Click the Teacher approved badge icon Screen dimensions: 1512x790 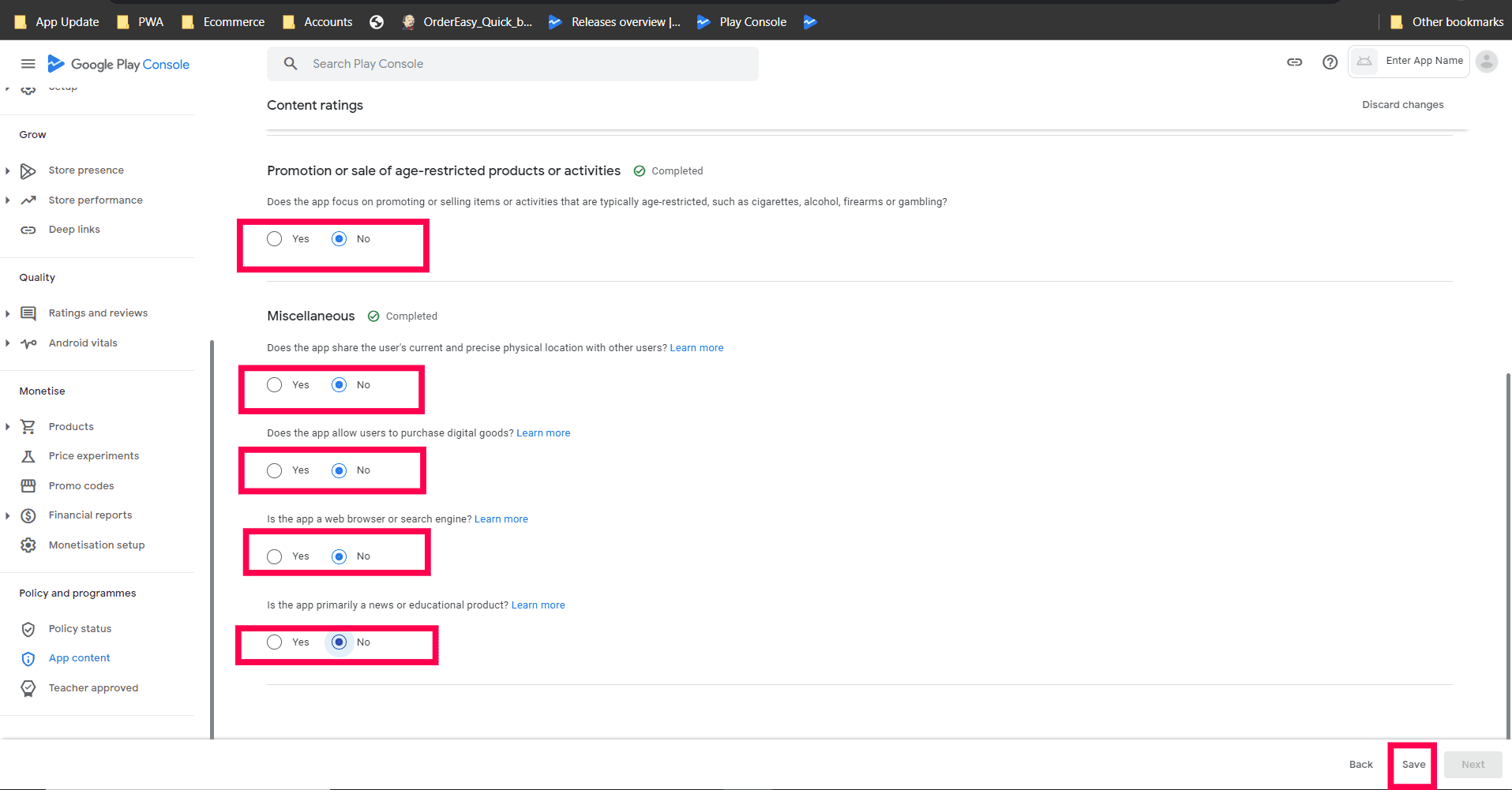click(28, 688)
